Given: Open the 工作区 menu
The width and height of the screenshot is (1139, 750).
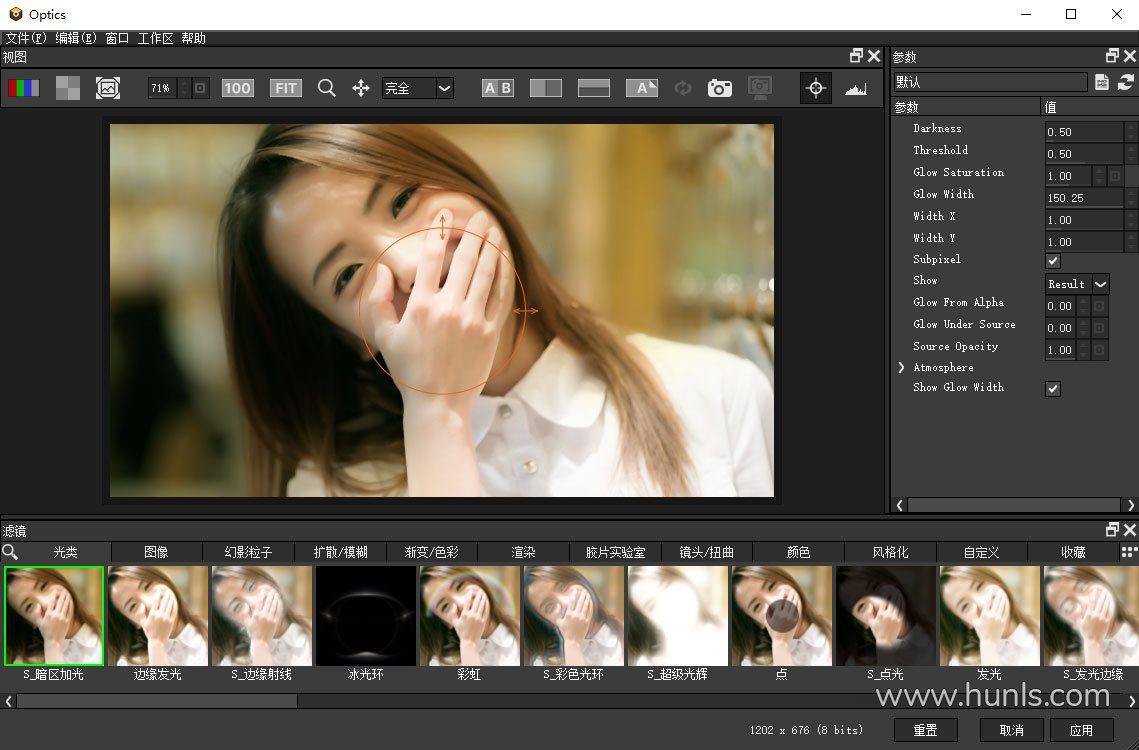Looking at the screenshot, I should click(155, 38).
